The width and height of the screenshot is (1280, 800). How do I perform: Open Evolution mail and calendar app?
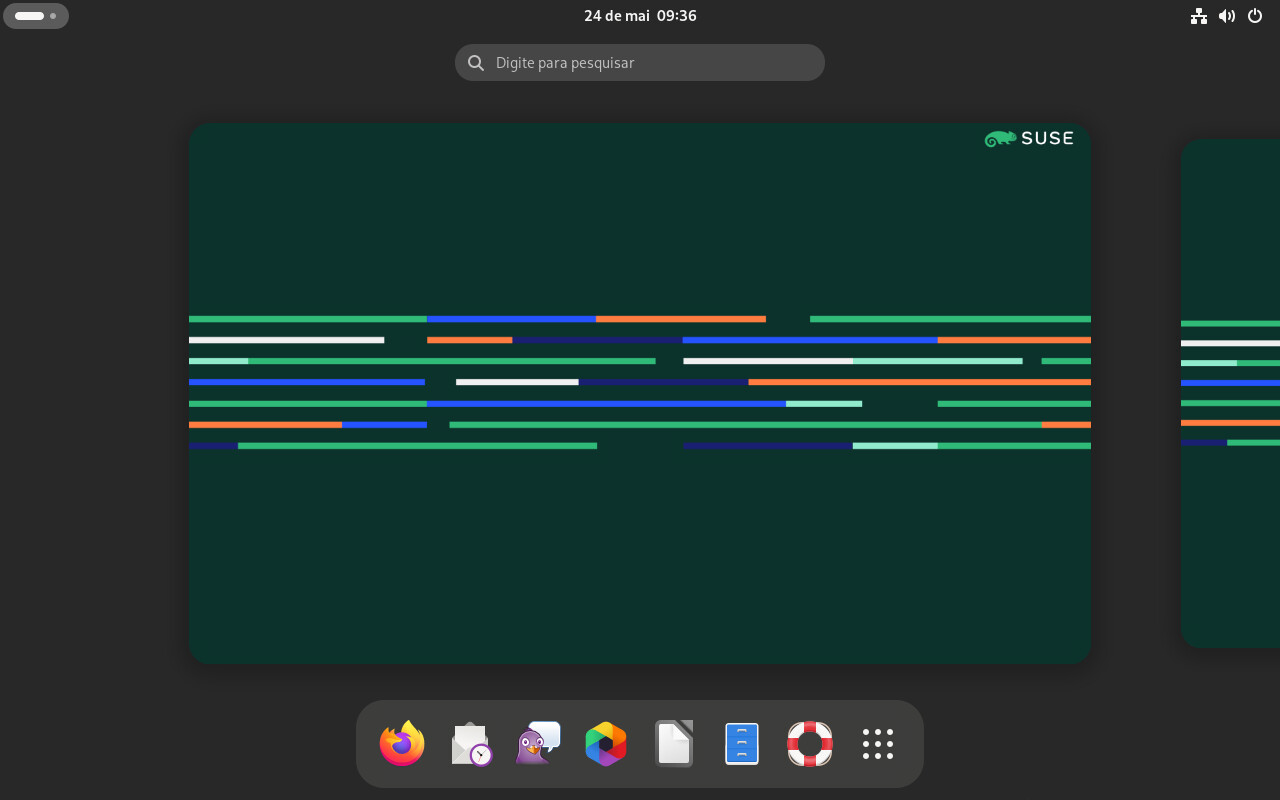[470, 744]
